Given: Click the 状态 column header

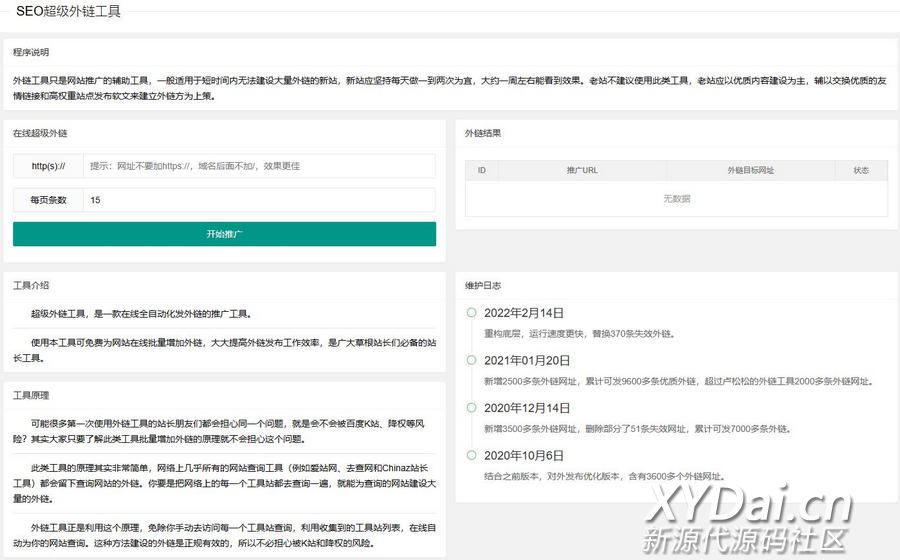Looking at the screenshot, I should click(861, 171).
